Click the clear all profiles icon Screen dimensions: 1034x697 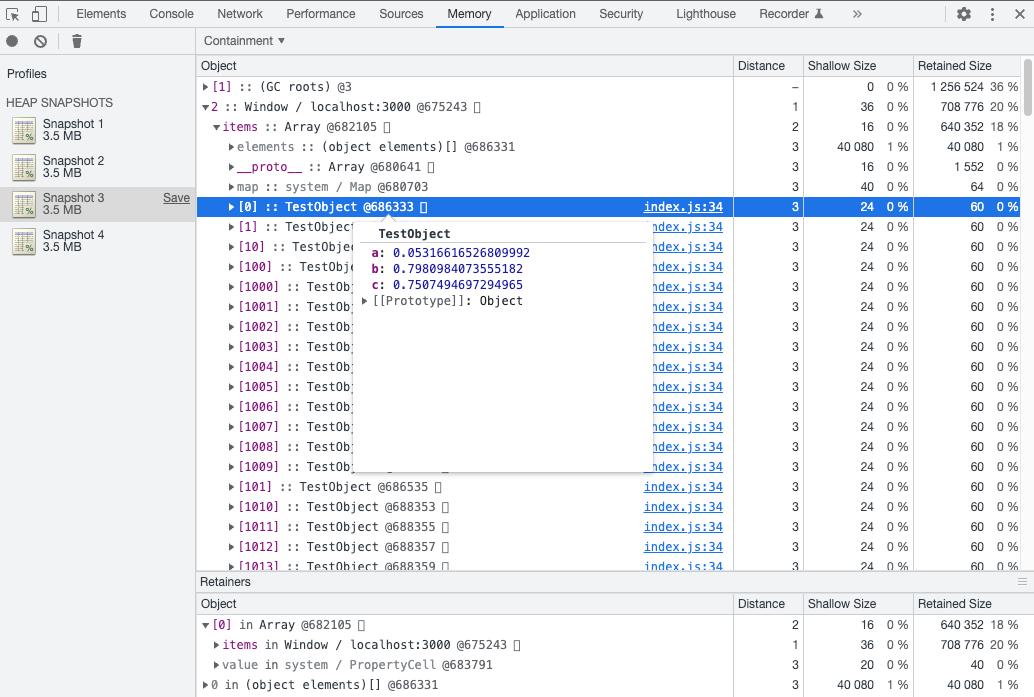point(40,41)
